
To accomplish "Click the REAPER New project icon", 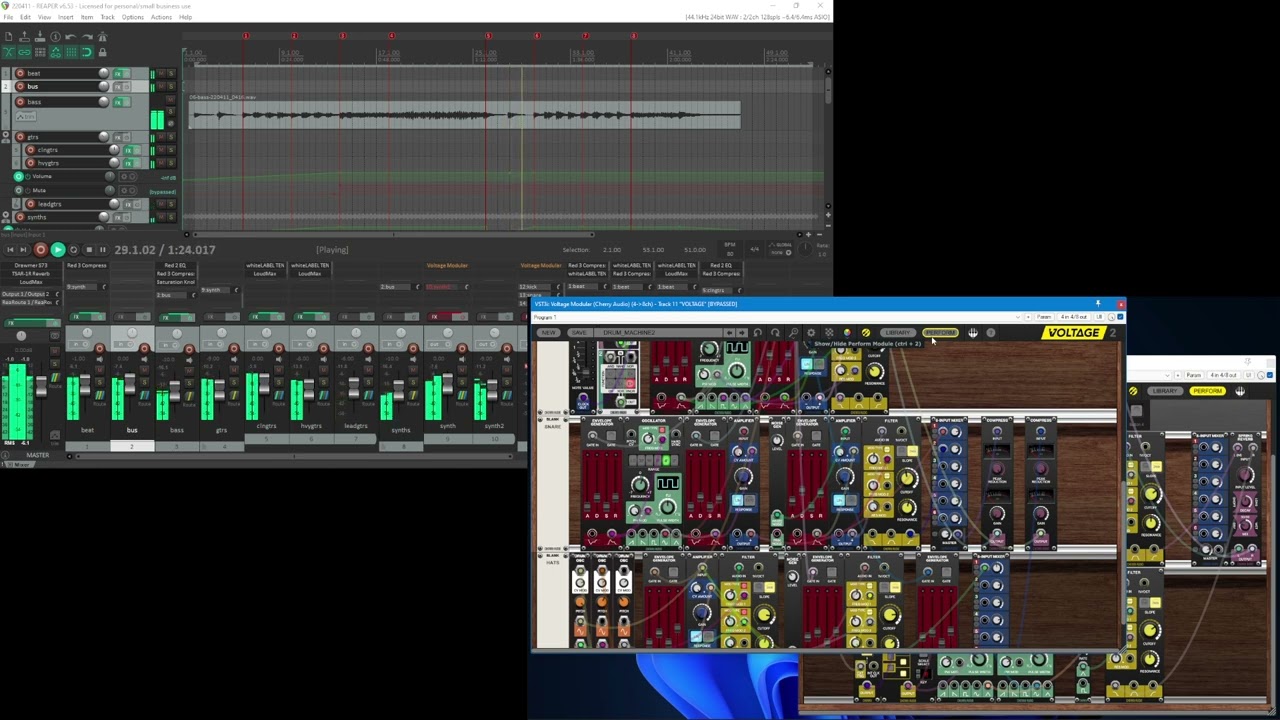I will coord(9,37).
